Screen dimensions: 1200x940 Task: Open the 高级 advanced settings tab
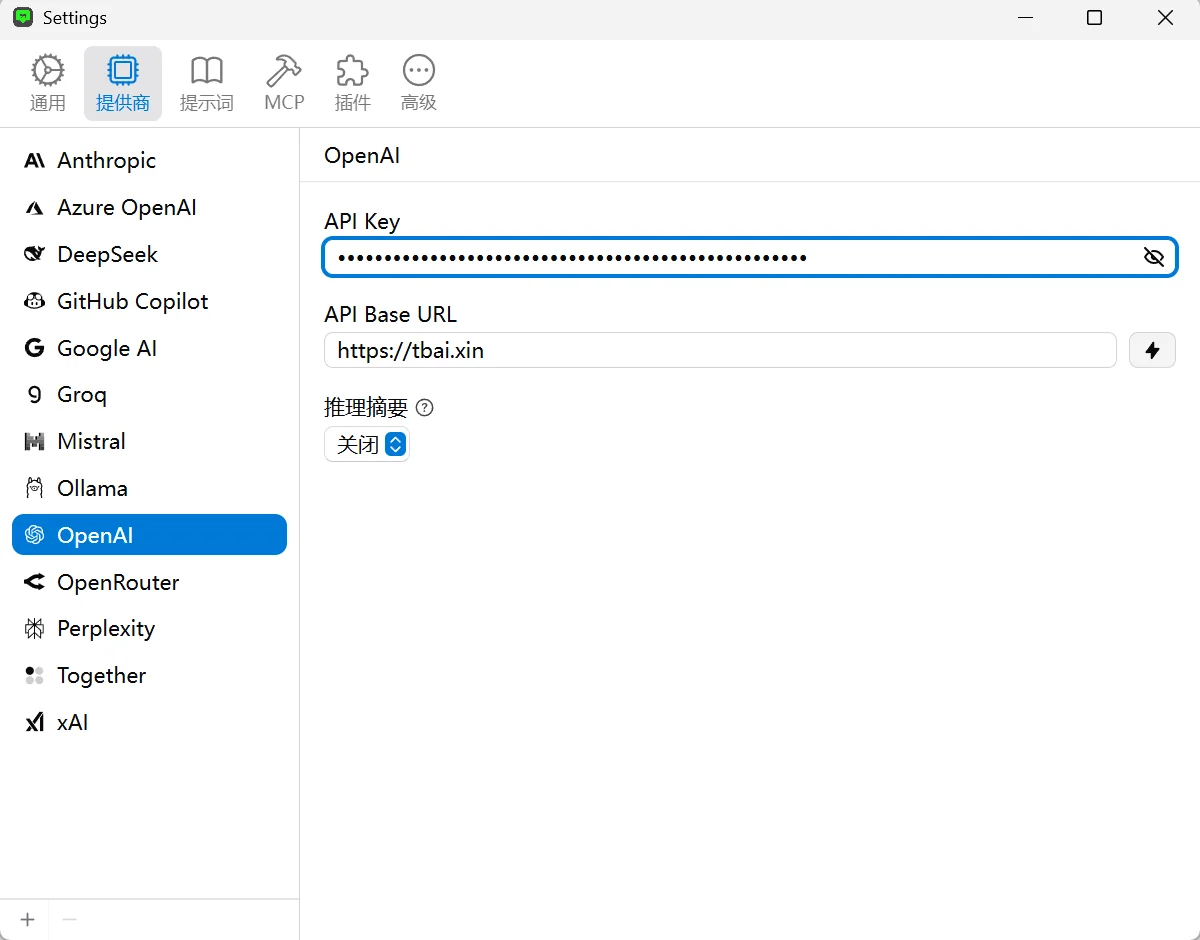coord(418,83)
